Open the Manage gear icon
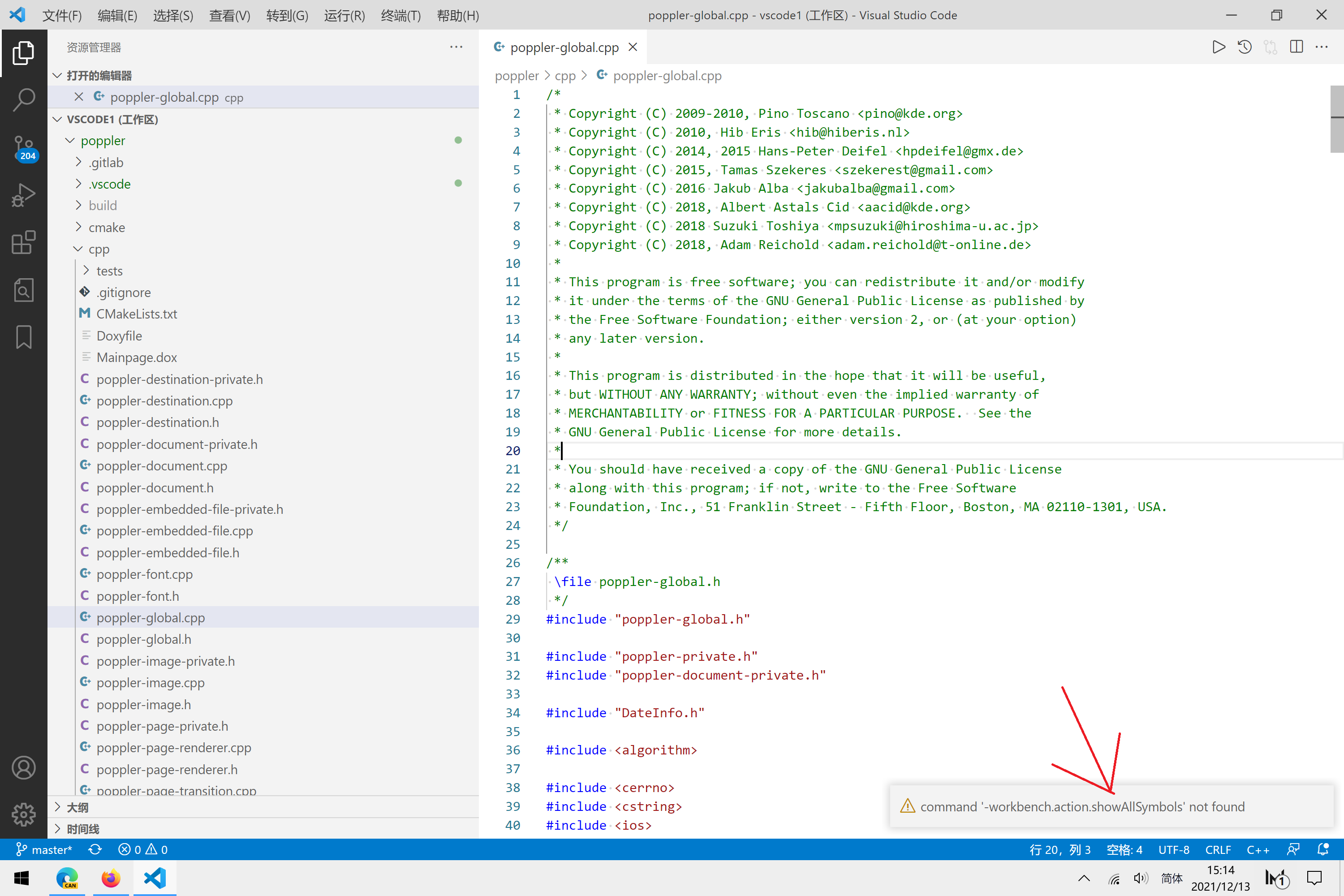 pos(23,814)
